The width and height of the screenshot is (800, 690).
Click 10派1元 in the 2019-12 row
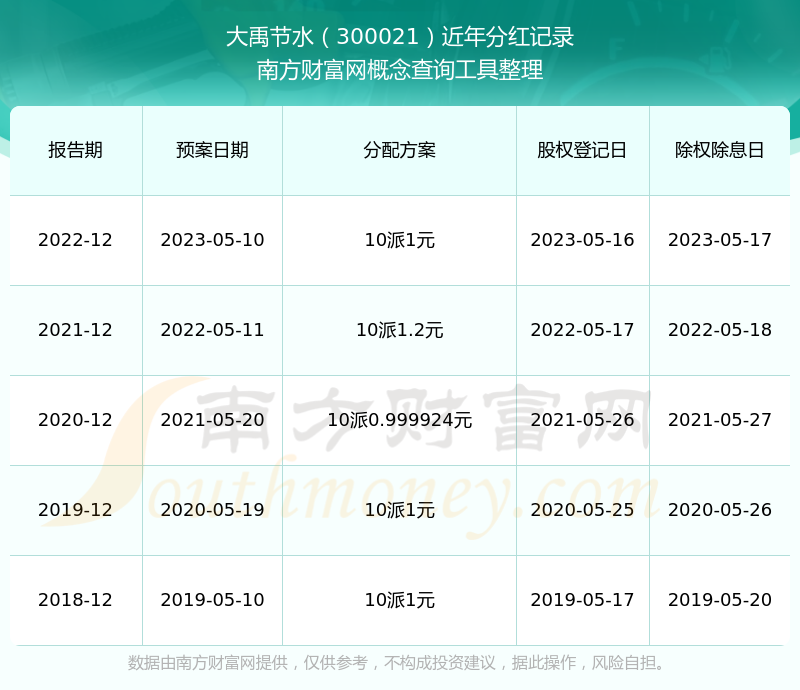pyautogui.click(x=399, y=509)
